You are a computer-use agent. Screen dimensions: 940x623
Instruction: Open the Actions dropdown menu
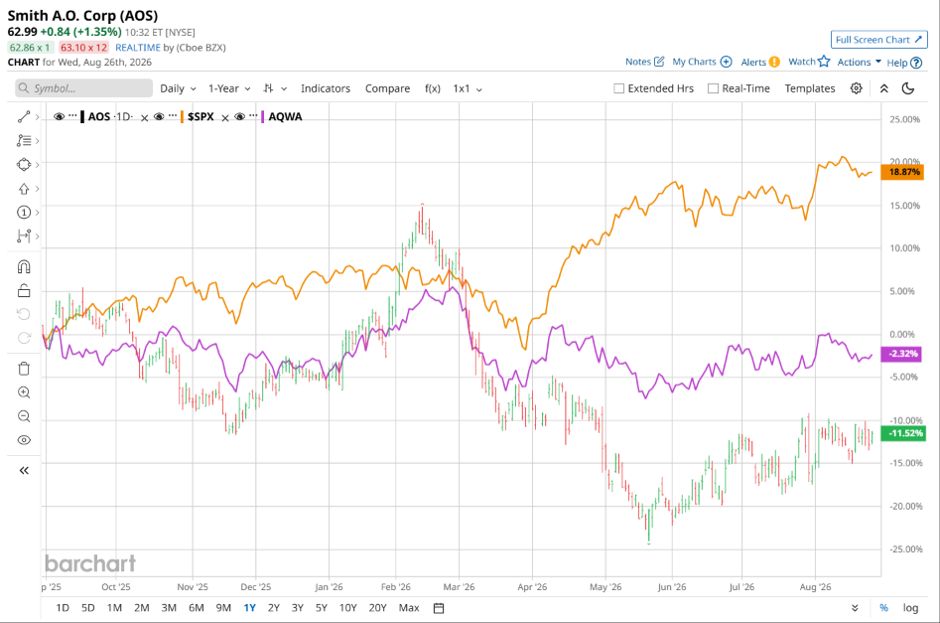pyautogui.click(x=859, y=62)
